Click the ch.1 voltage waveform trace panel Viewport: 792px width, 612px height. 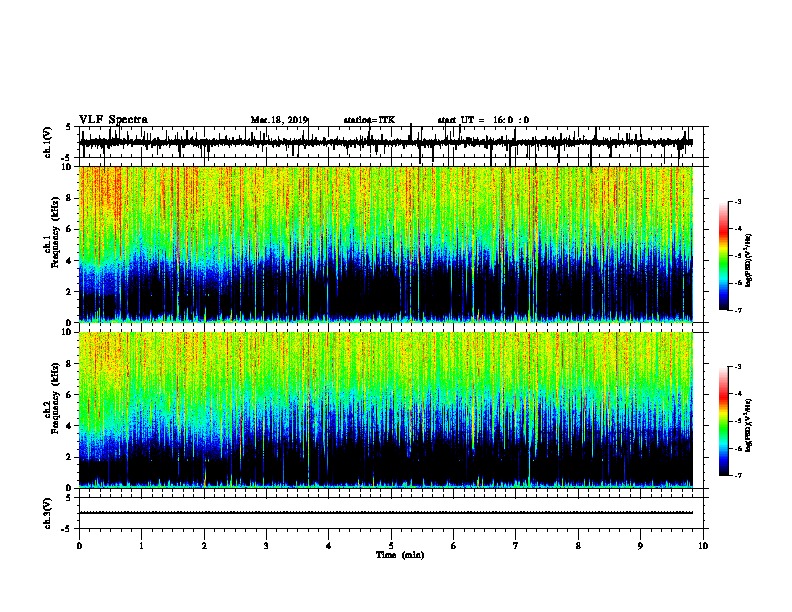[x=391, y=142]
